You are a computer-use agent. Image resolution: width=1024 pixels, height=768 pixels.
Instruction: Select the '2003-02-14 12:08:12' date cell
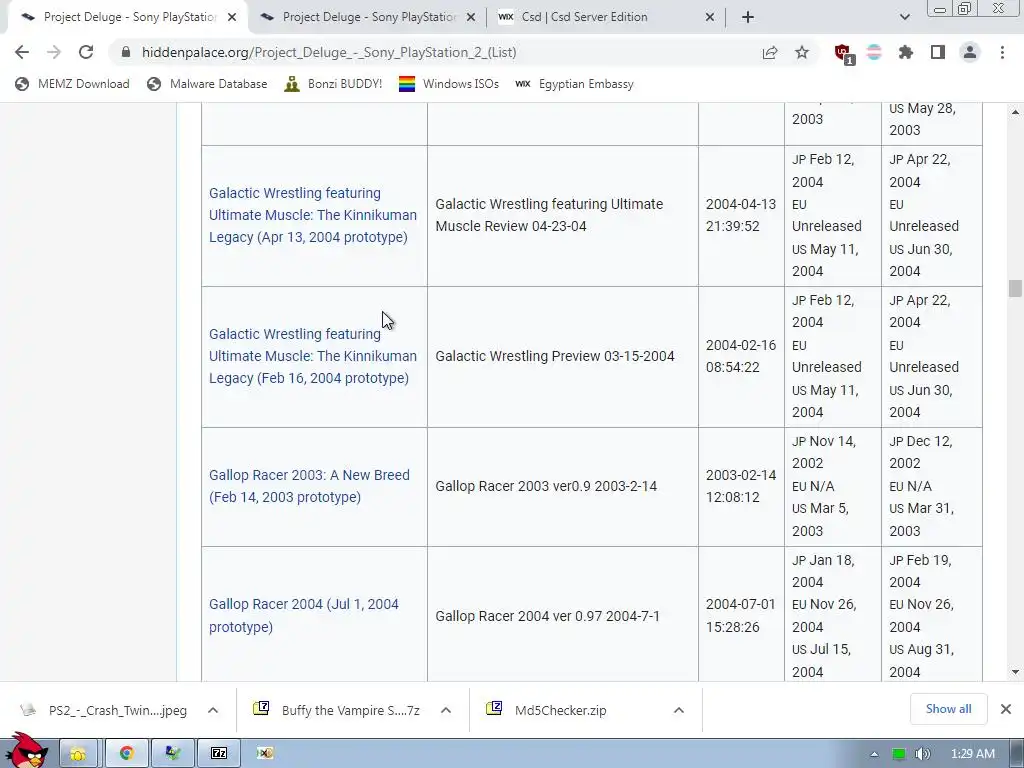741,486
